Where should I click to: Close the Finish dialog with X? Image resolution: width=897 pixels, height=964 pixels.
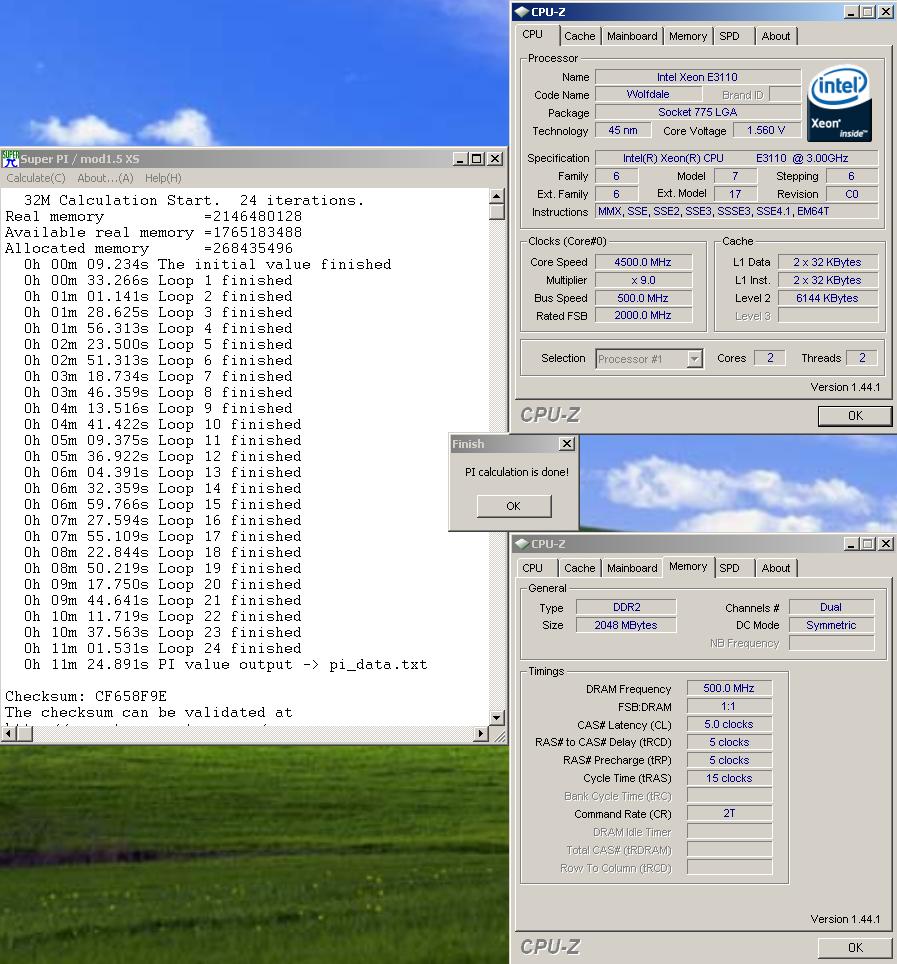click(567, 443)
